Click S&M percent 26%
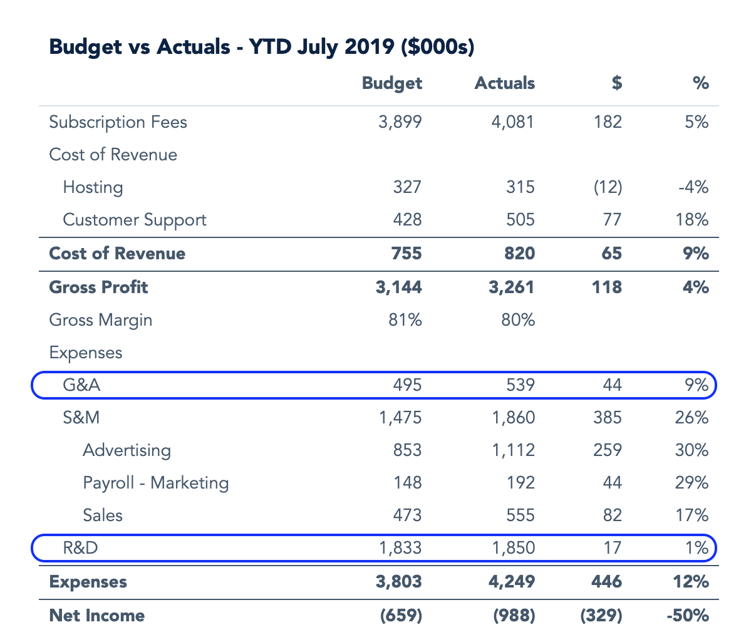The height and width of the screenshot is (642, 751). coord(692,418)
